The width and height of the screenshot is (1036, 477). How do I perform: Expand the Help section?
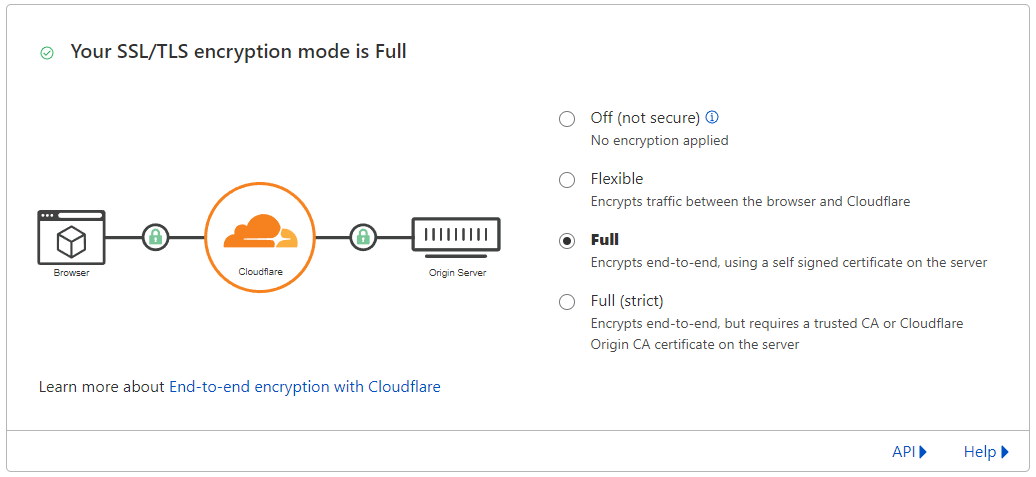[985, 452]
